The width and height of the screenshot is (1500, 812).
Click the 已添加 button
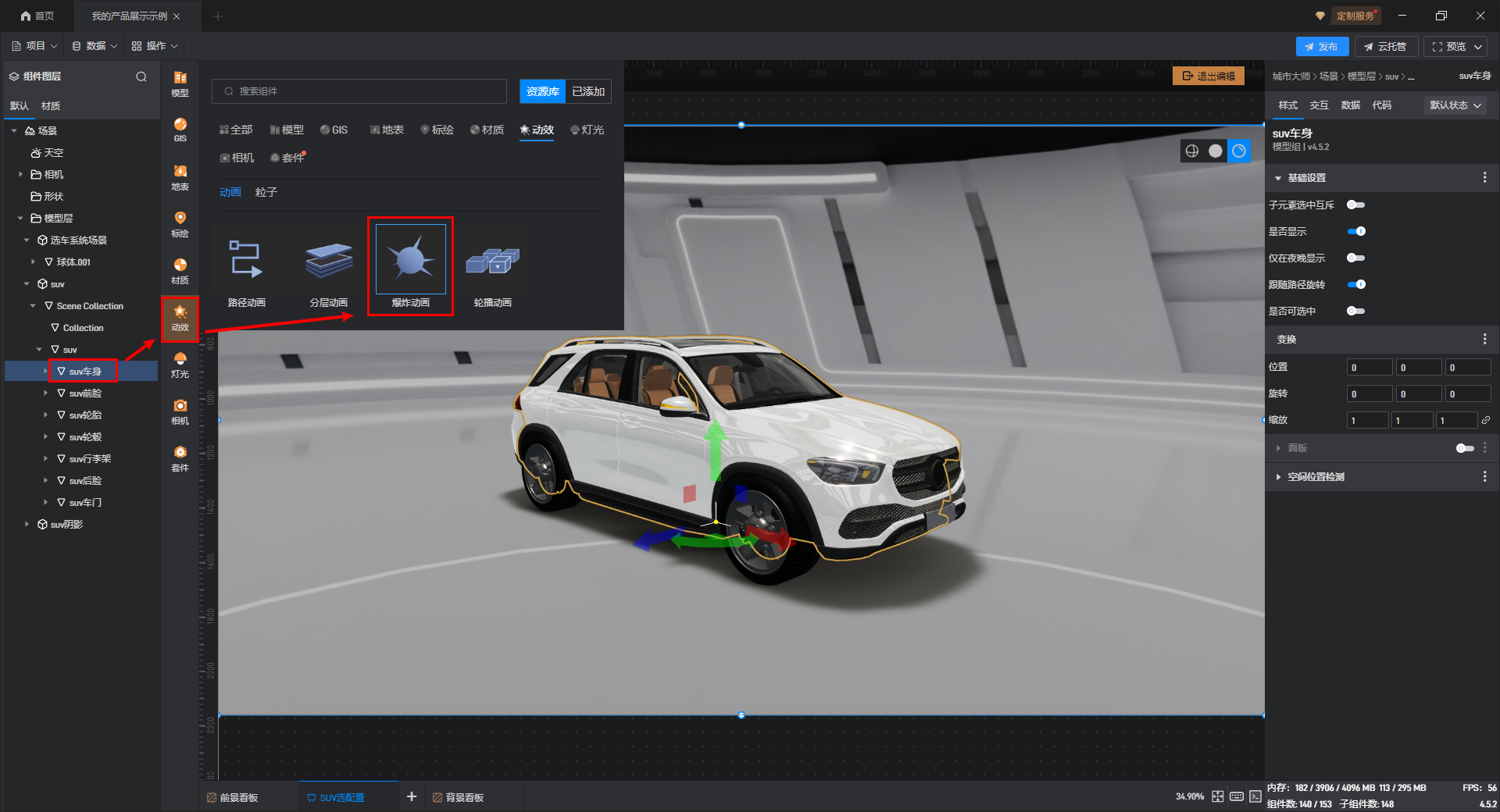pos(588,91)
